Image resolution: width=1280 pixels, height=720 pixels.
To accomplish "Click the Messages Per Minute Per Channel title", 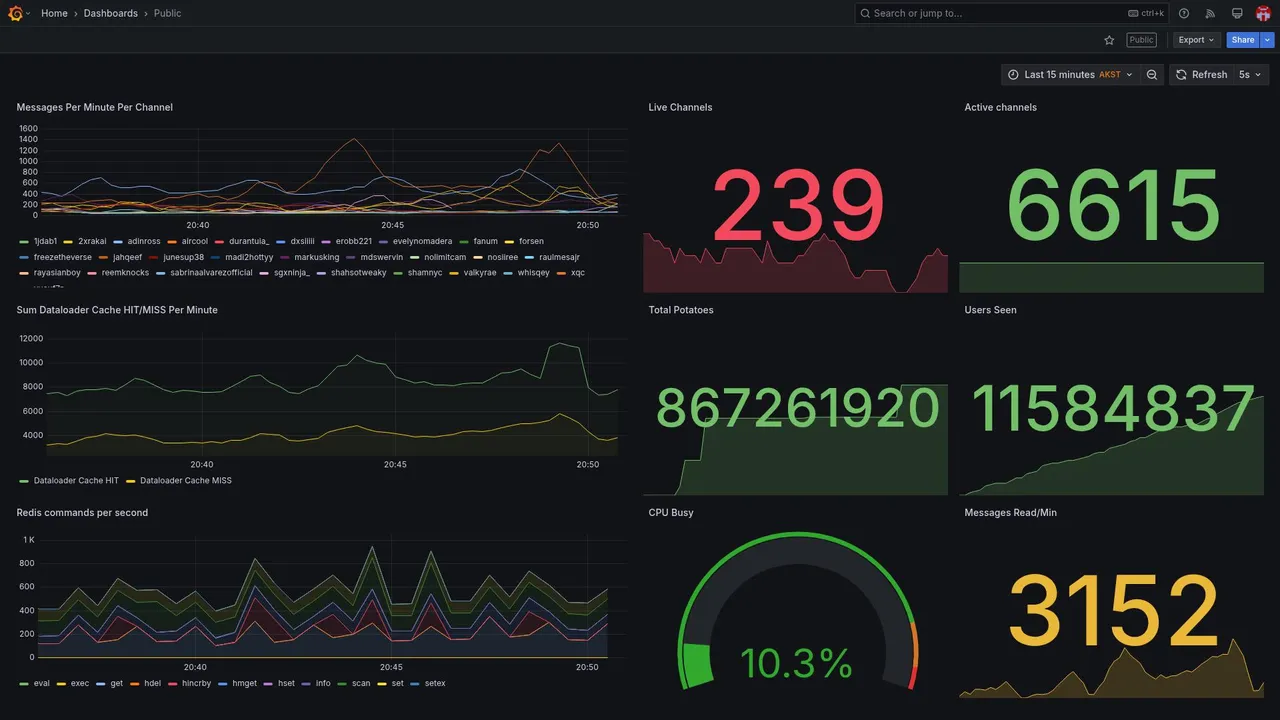I will (x=95, y=107).
